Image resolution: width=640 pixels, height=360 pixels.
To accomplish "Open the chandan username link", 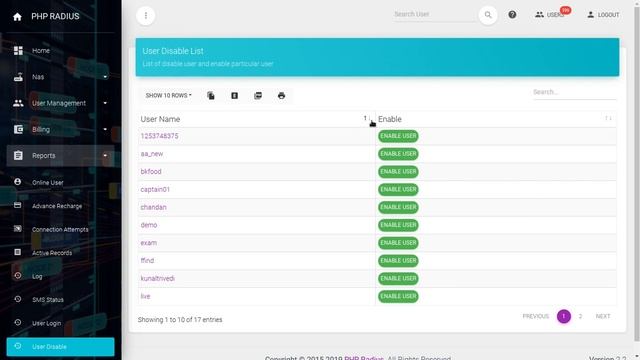I will pos(153,207).
